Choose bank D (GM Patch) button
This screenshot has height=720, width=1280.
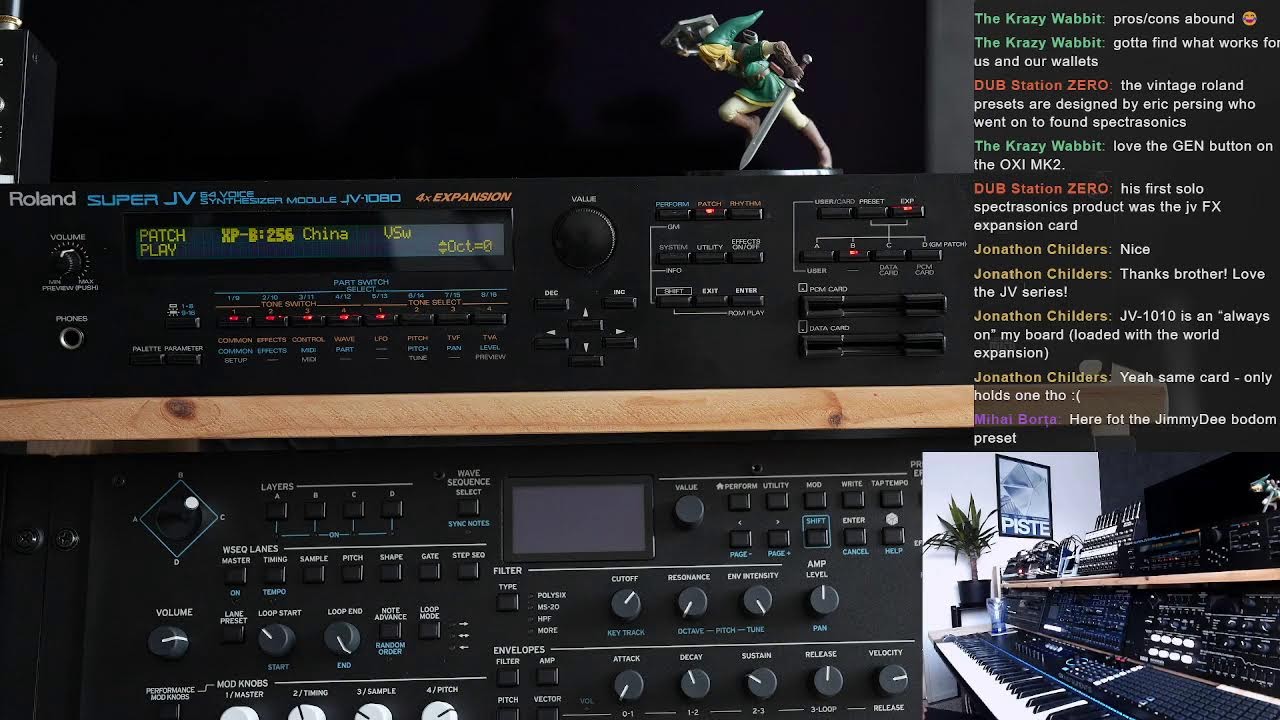pos(925,255)
